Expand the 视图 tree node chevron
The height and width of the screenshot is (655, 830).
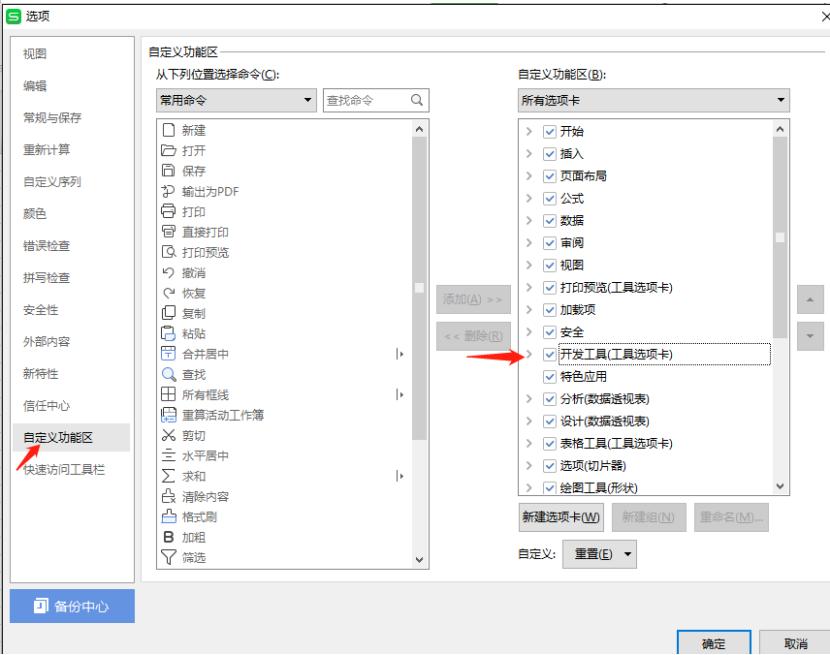click(529, 265)
